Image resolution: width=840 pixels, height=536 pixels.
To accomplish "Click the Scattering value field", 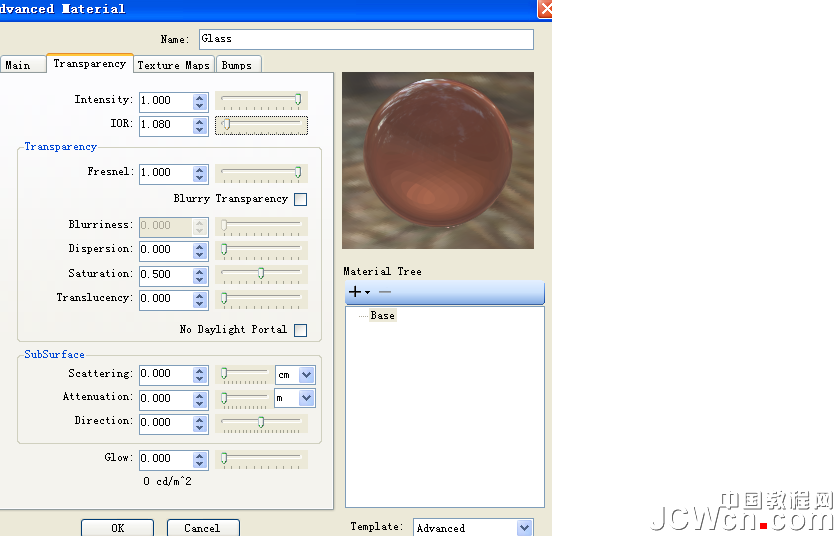I will coord(166,374).
